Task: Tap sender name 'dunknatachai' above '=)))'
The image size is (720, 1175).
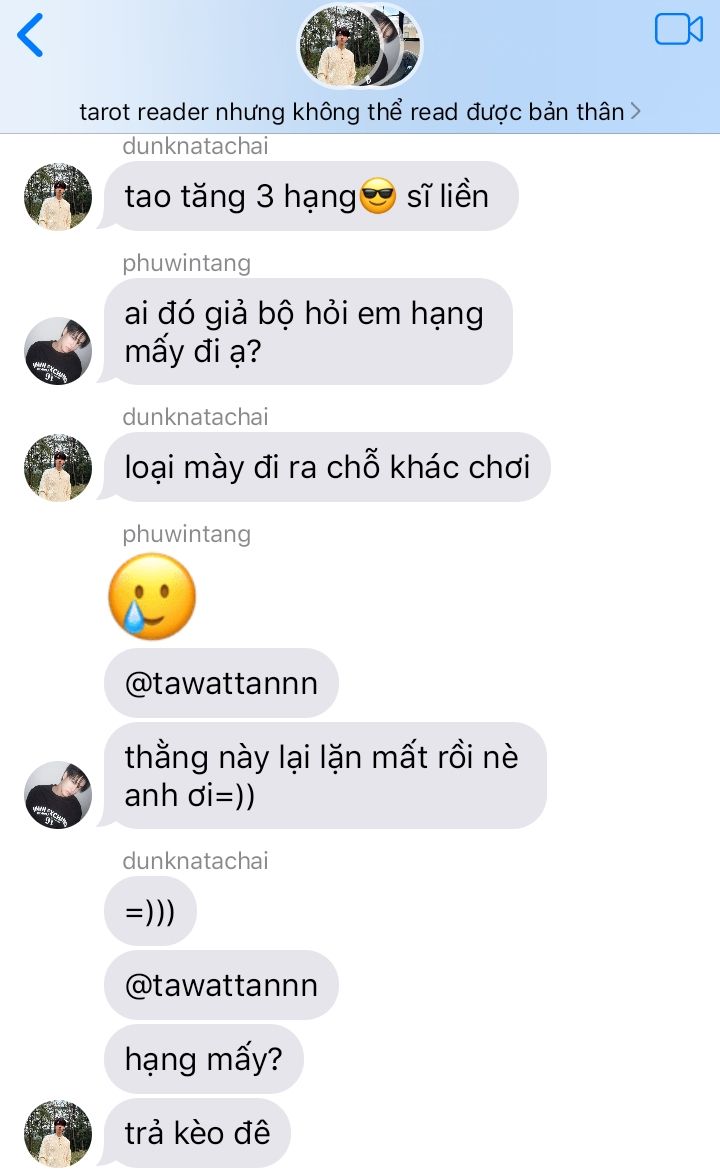Action: (x=195, y=861)
